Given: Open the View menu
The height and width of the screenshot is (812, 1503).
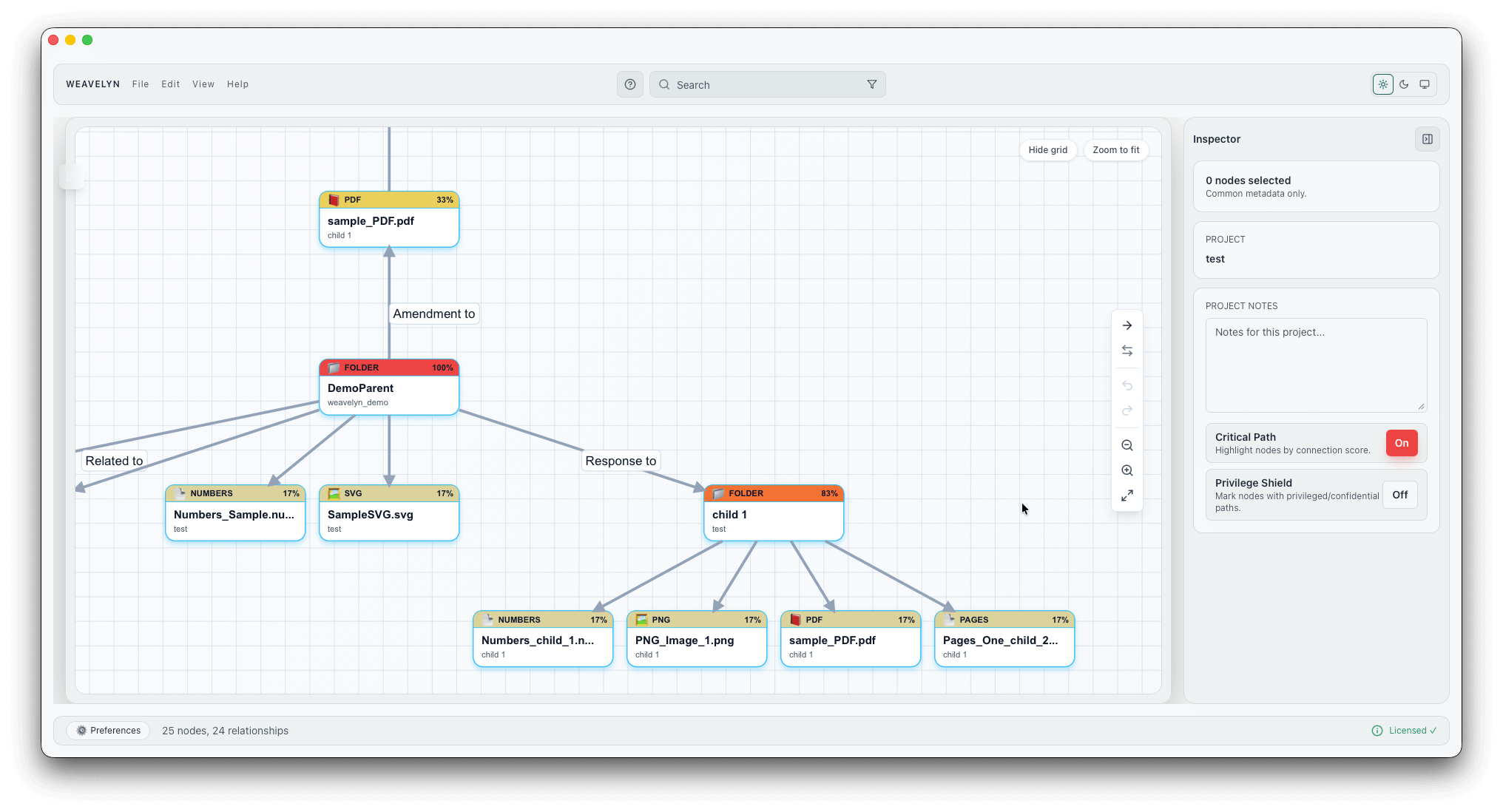Looking at the screenshot, I should 203,84.
